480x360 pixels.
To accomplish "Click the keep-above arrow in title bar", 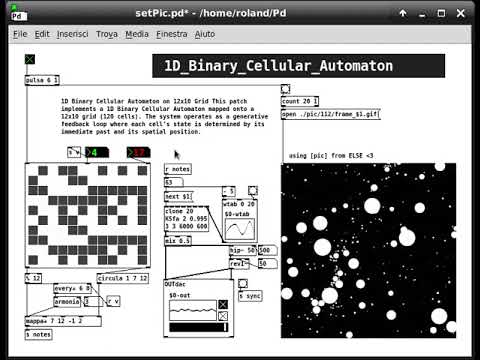I will point(403,13).
